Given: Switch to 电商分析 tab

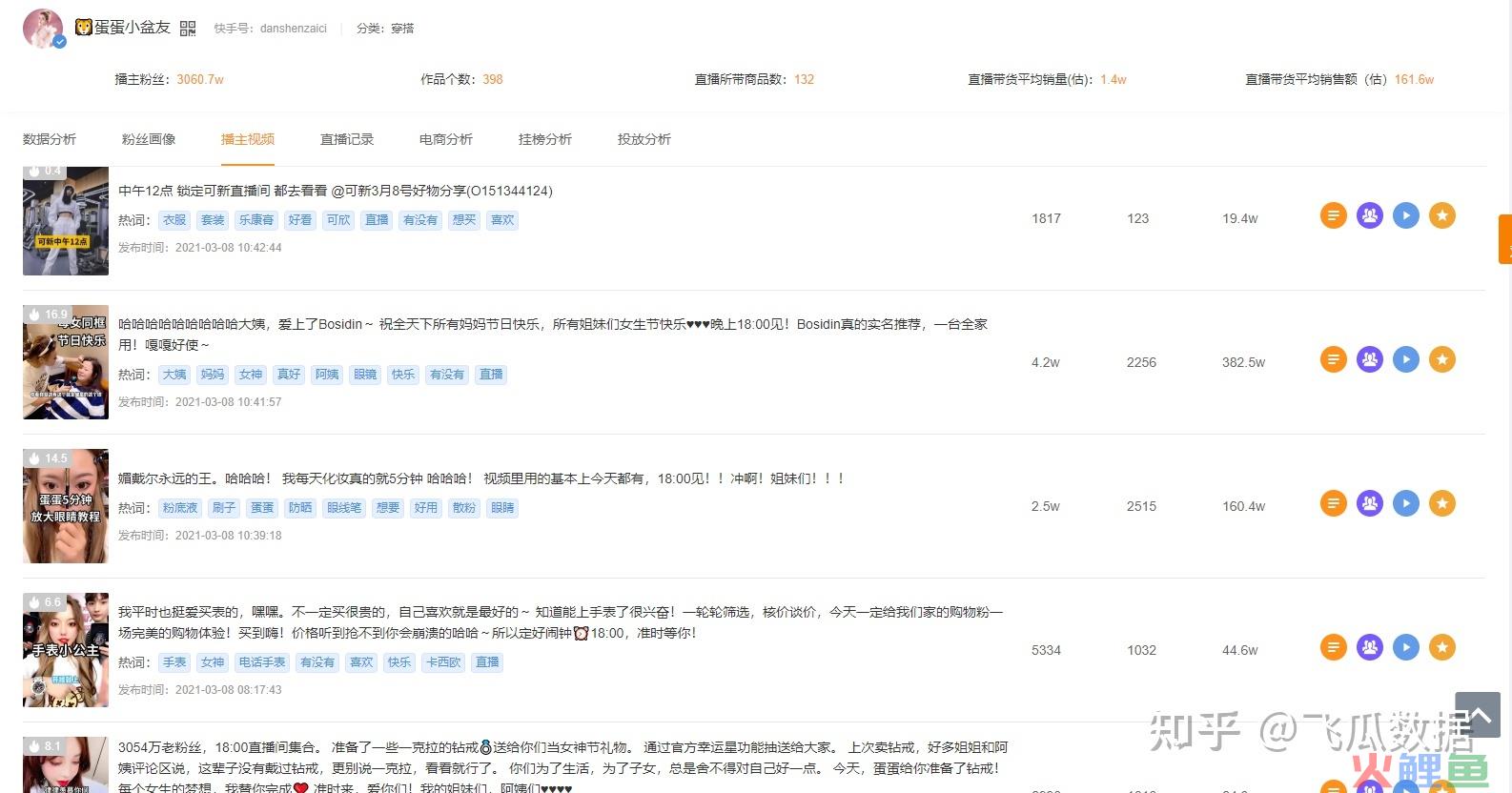Looking at the screenshot, I should point(446,139).
